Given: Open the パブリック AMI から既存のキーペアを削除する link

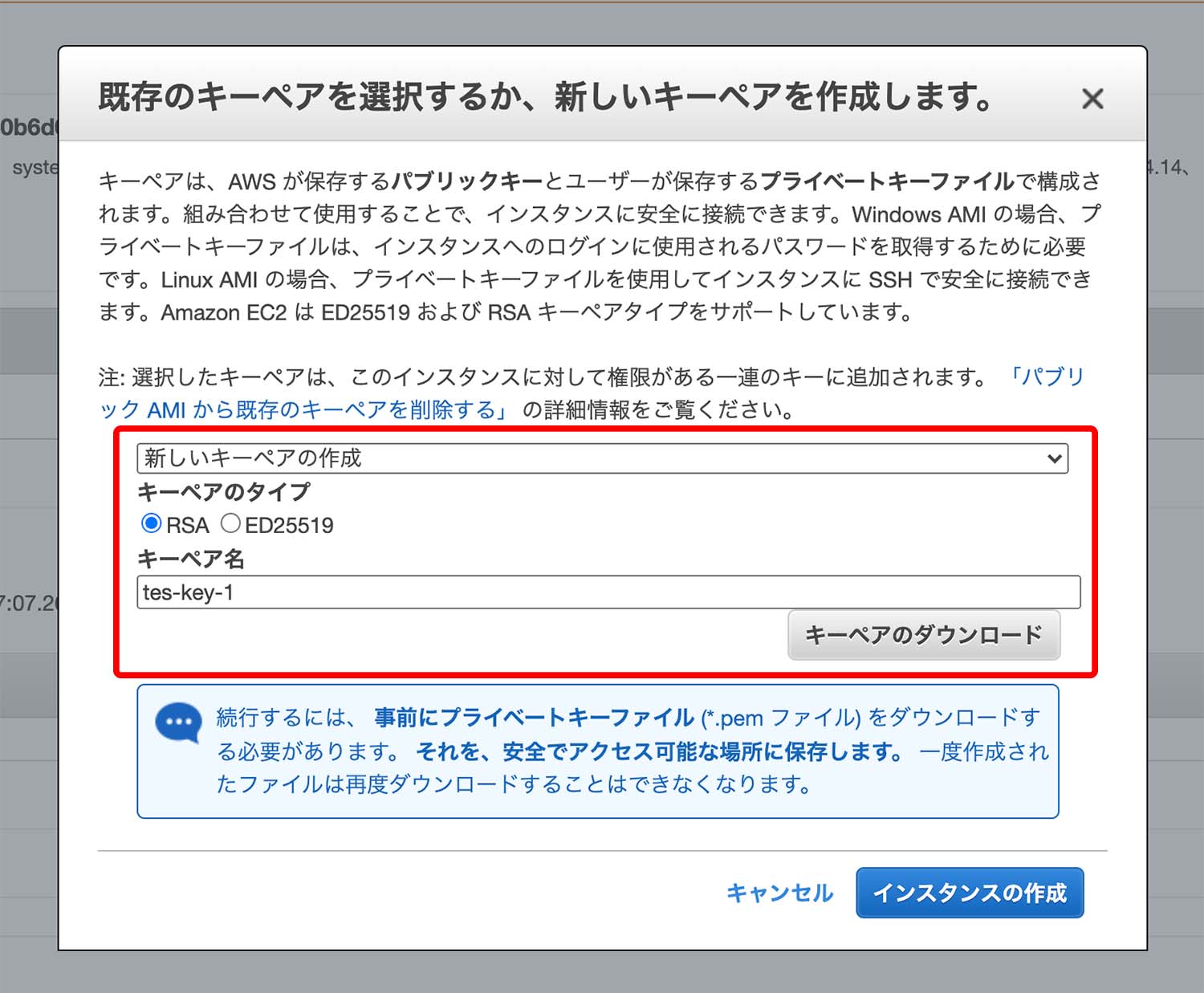Looking at the screenshot, I should point(303,409).
